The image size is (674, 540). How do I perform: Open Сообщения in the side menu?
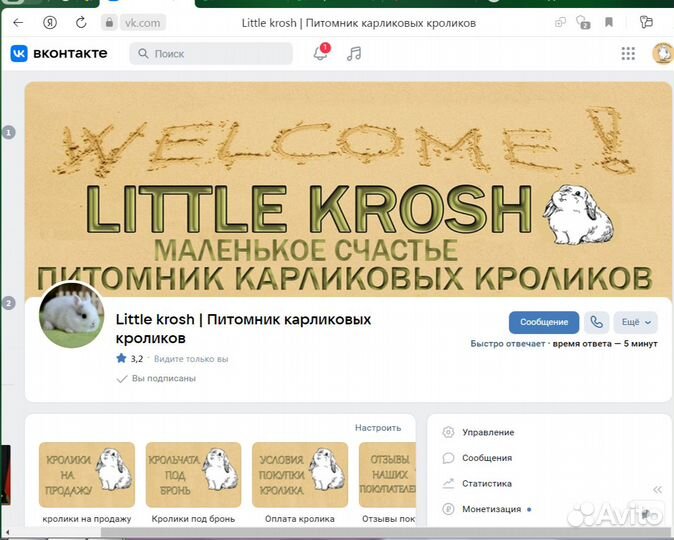coord(487,458)
